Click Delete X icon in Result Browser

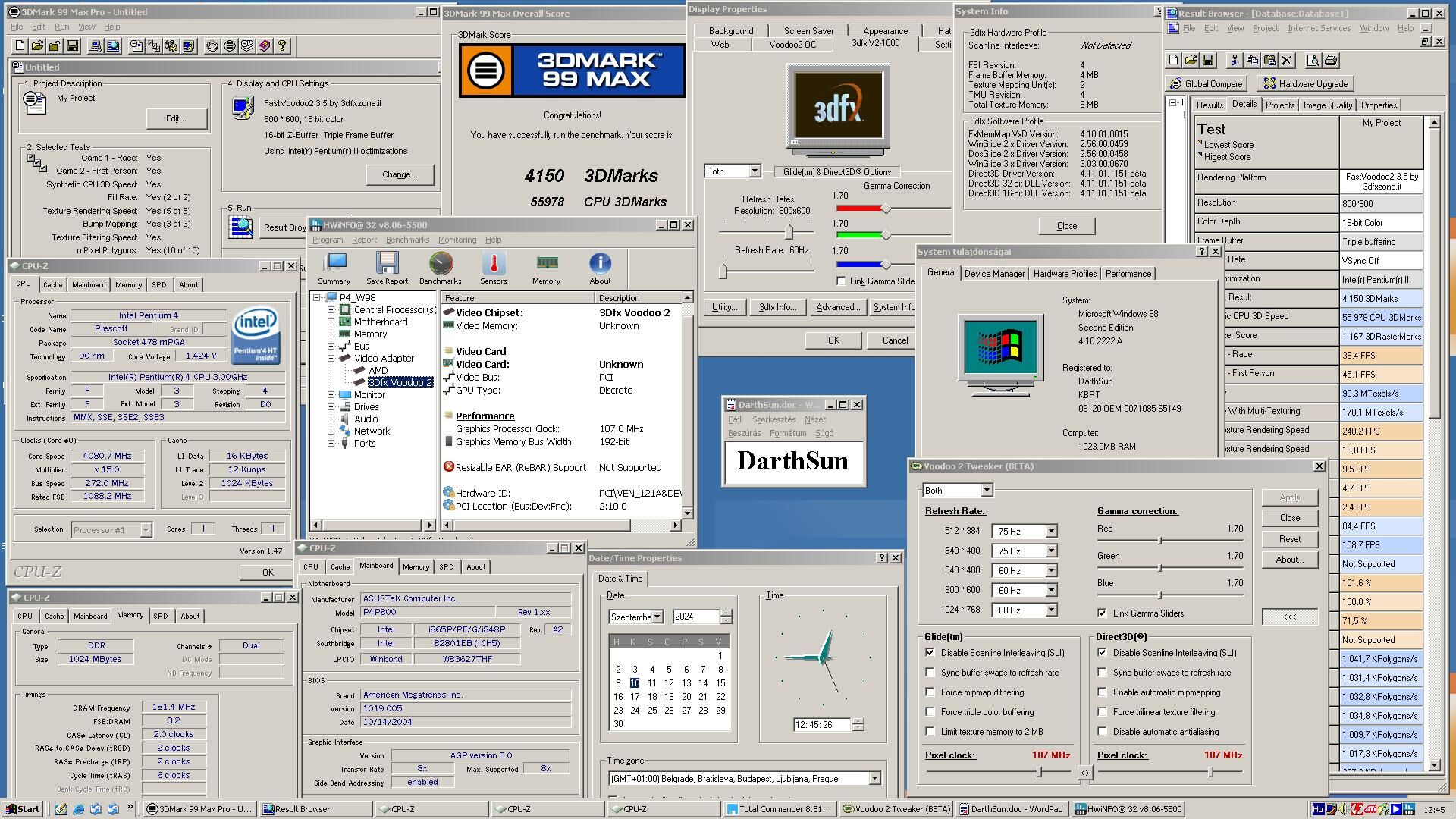(1287, 60)
